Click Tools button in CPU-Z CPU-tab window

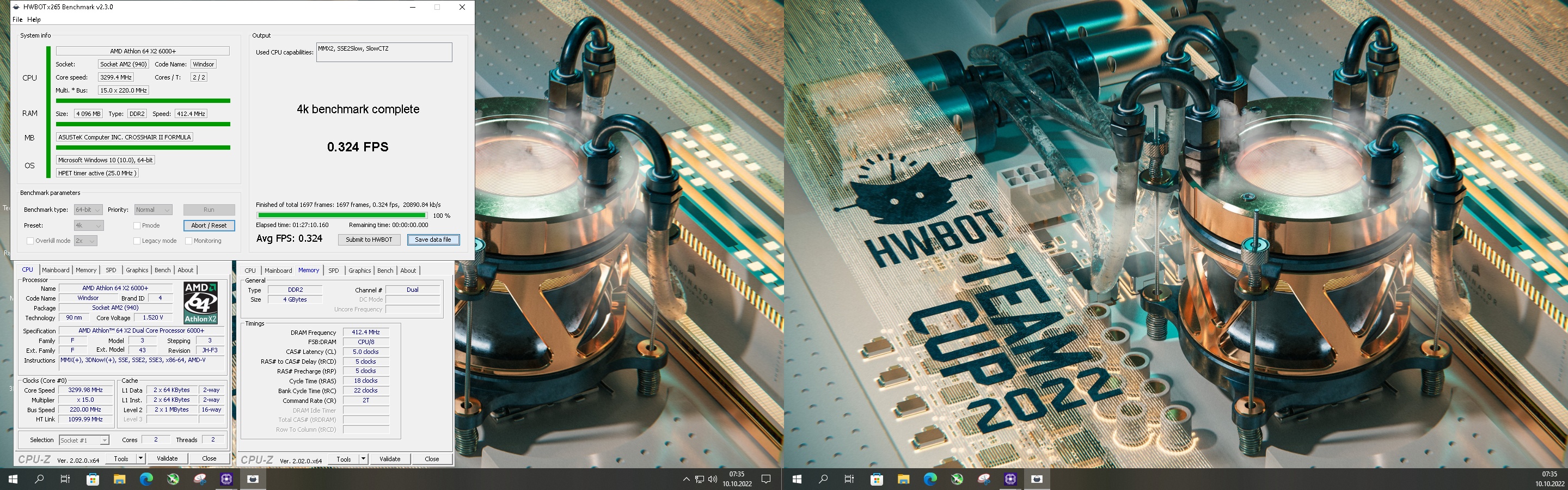point(121,458)
